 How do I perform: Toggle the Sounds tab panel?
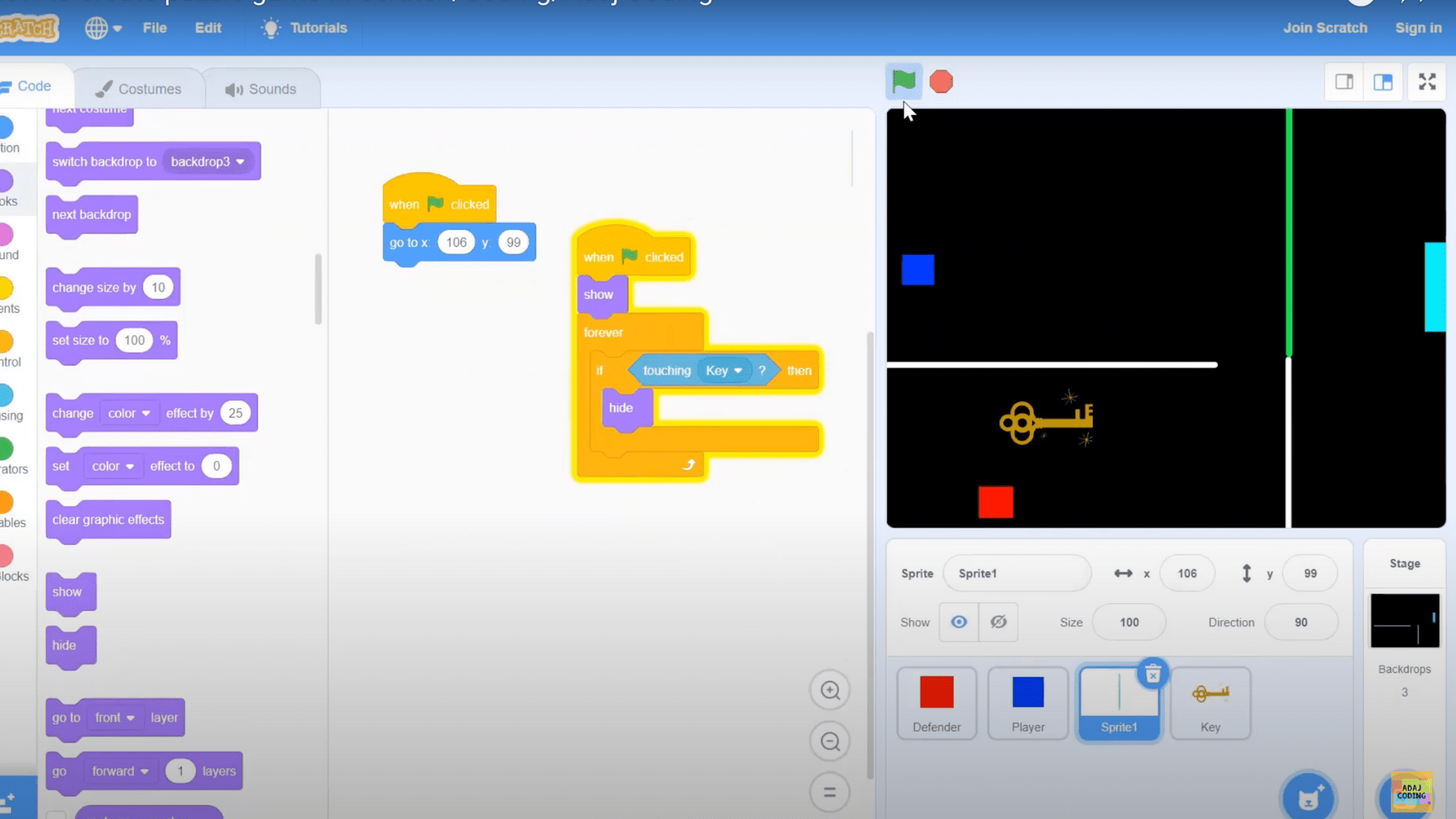260,88
